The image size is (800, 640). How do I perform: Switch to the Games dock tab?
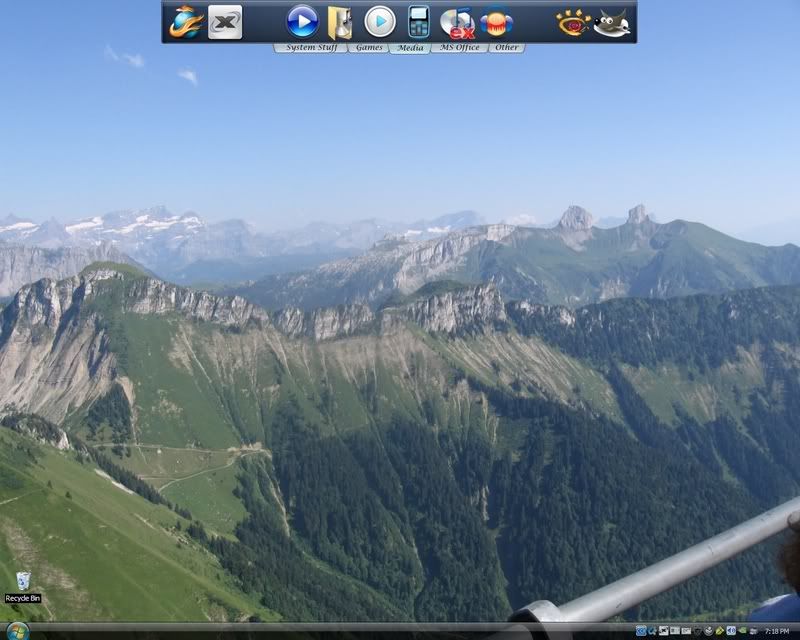coord(369,48)
